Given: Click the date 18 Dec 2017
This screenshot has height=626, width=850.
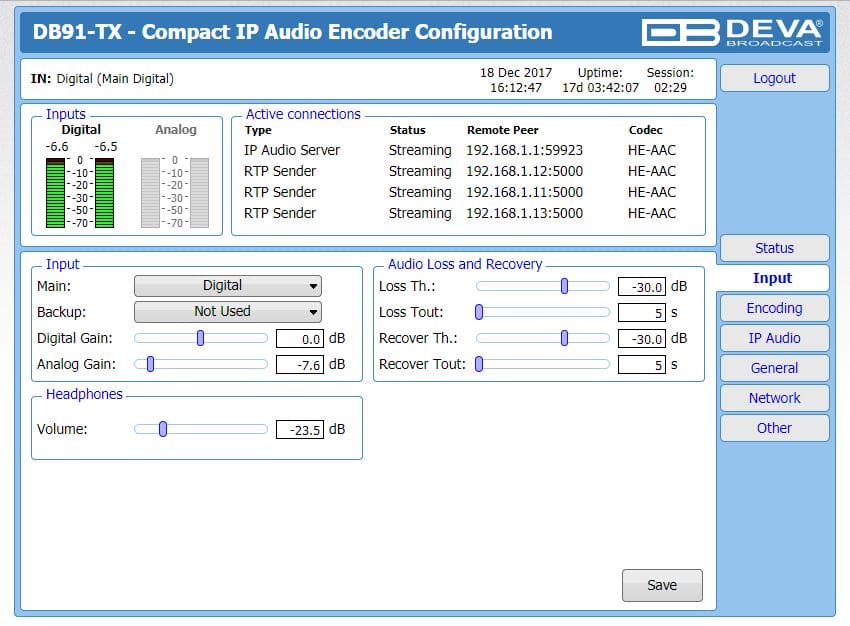Looking at the screenshot, I should 516,73.
